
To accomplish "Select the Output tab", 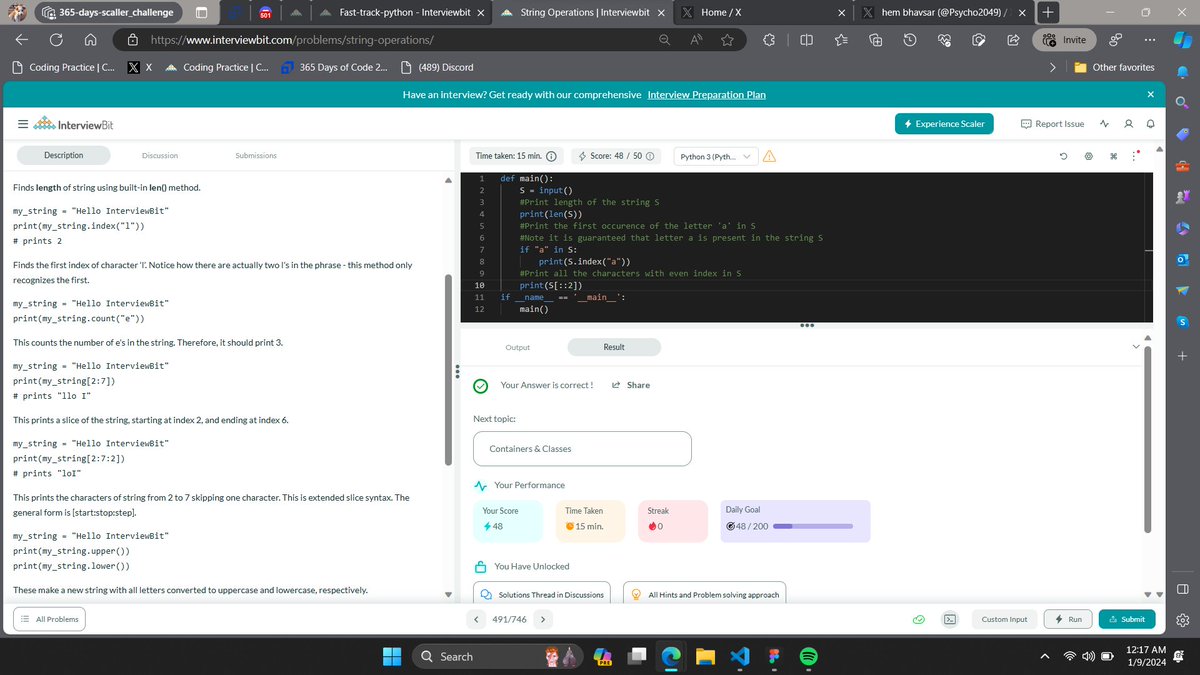I will pyautogui.click(x=517, y=347).
